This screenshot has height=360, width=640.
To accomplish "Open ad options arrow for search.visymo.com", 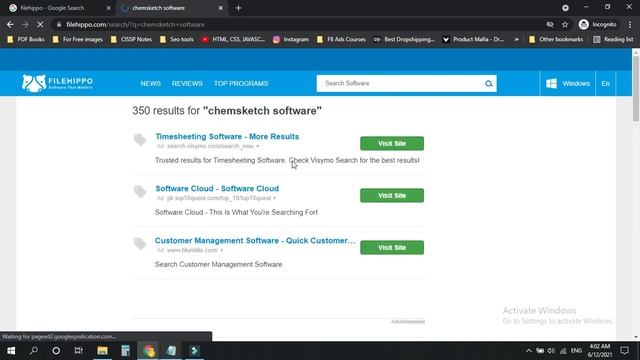I will 258,146.
